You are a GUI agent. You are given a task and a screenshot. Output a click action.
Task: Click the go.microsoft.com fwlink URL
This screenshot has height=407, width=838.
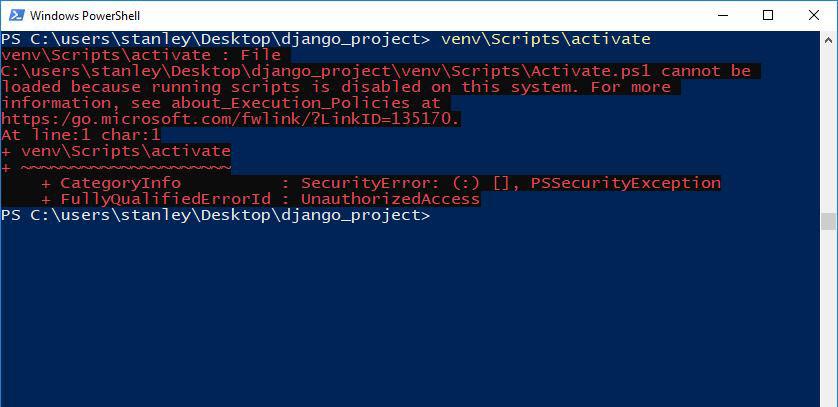click(x=232, y=119)
